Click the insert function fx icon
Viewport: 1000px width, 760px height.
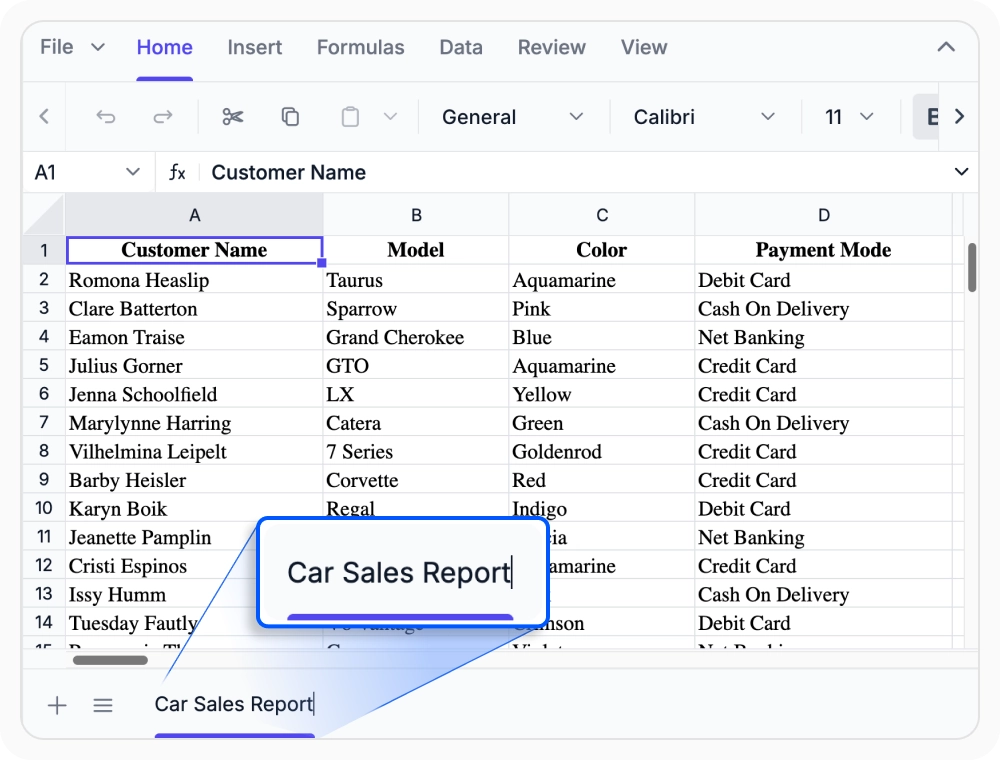[177, 172]
